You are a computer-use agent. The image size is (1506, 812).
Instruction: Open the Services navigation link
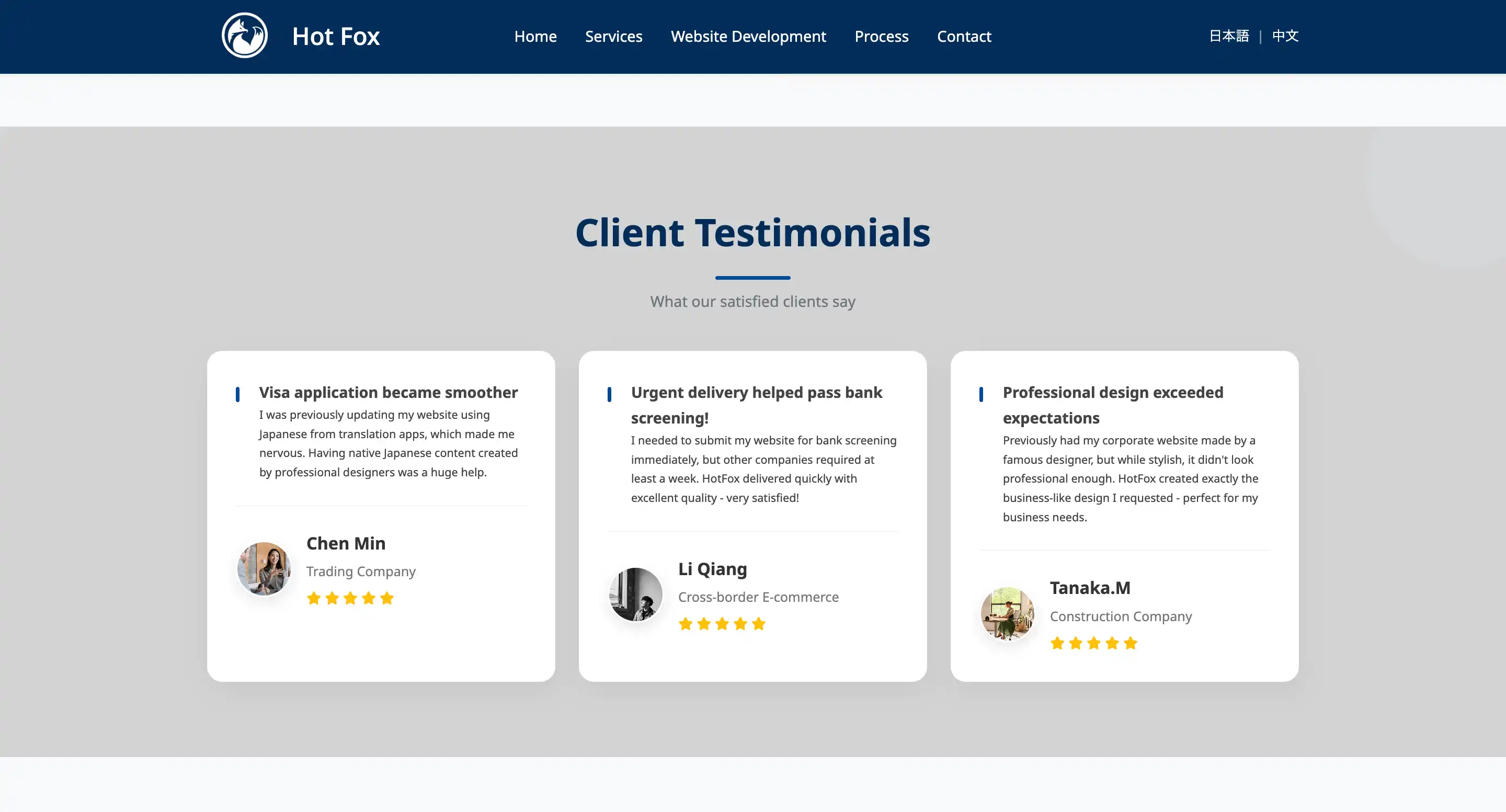point(613,36)
